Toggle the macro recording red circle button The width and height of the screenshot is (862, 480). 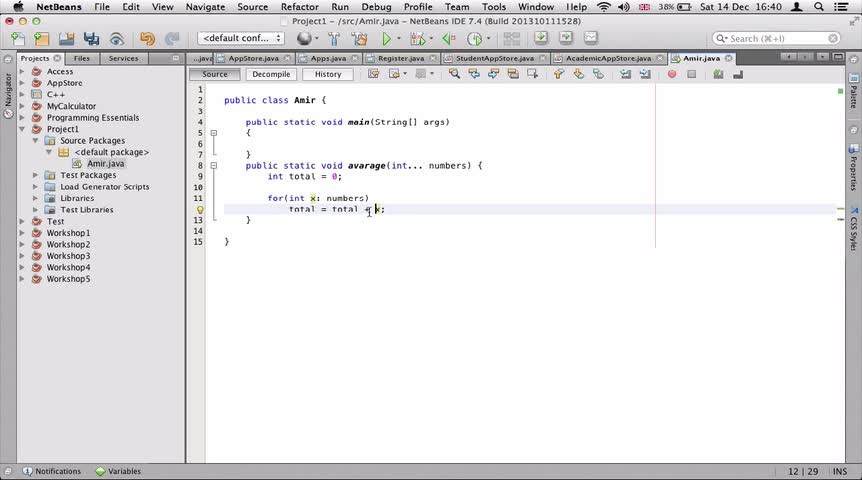[672, 74]
